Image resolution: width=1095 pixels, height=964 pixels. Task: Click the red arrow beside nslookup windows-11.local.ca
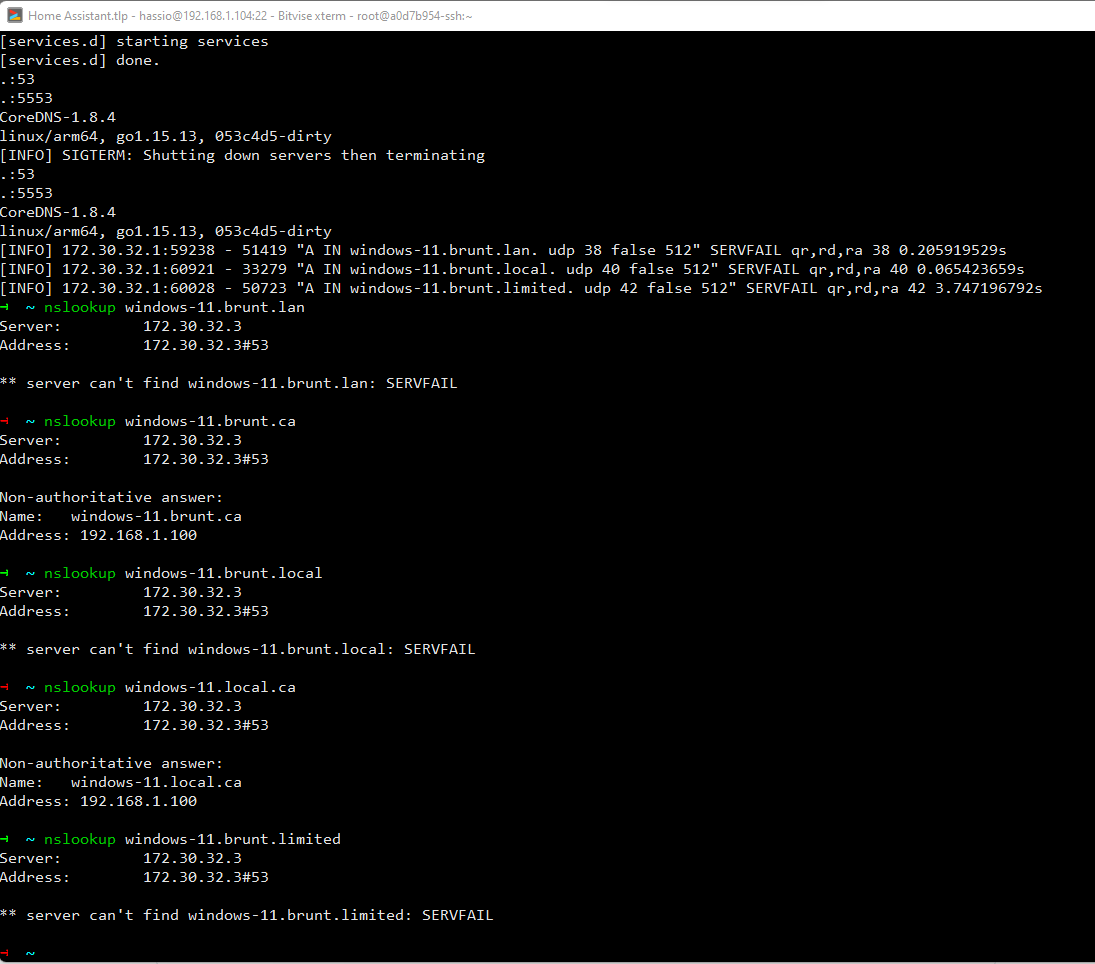pos(6,687)
